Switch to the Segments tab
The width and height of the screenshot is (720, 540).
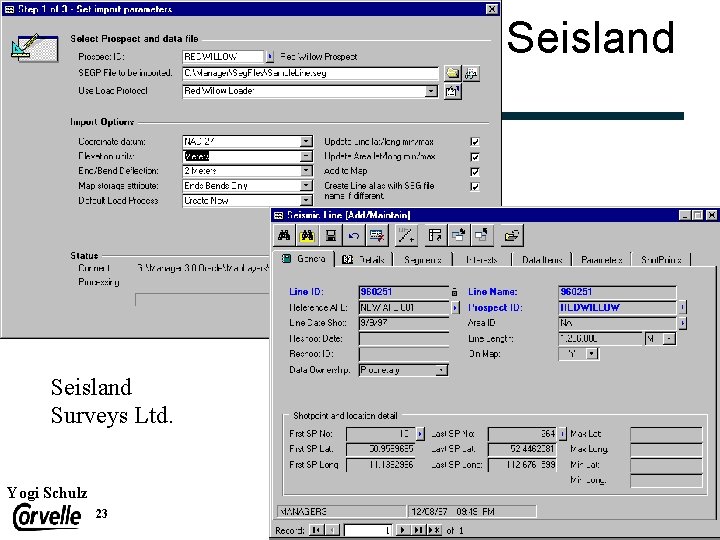(x=422, y=260)
